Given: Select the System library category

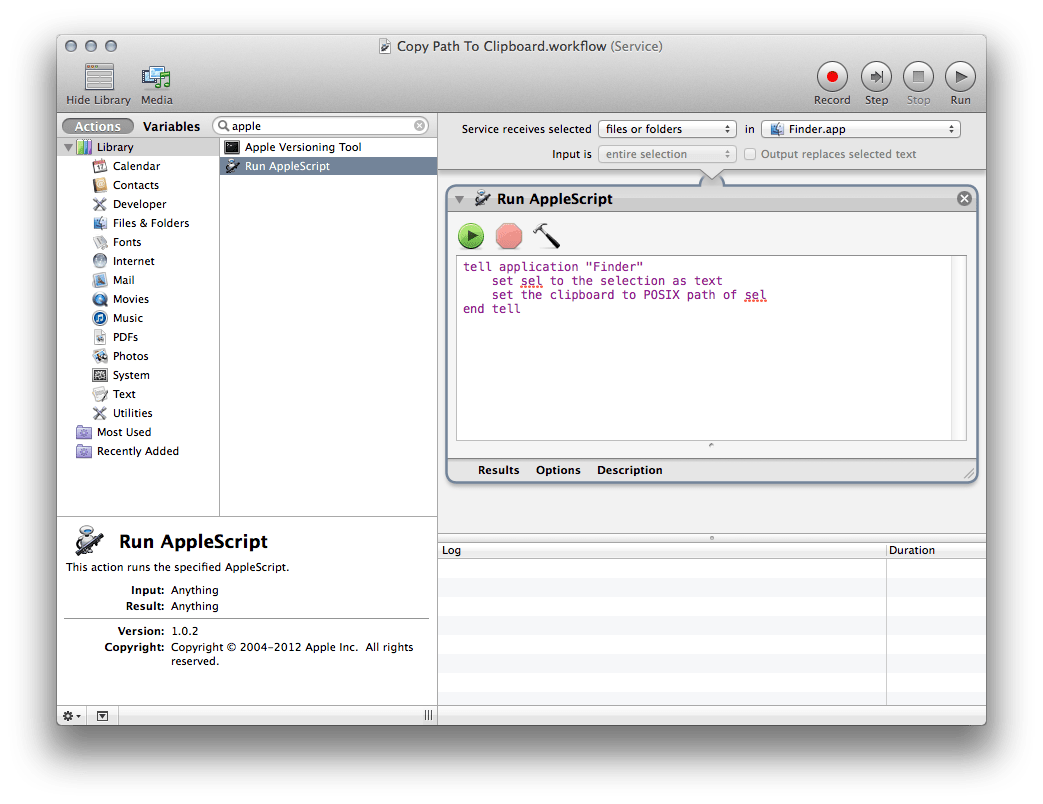Looking at the screenshot, I should 131,375.
